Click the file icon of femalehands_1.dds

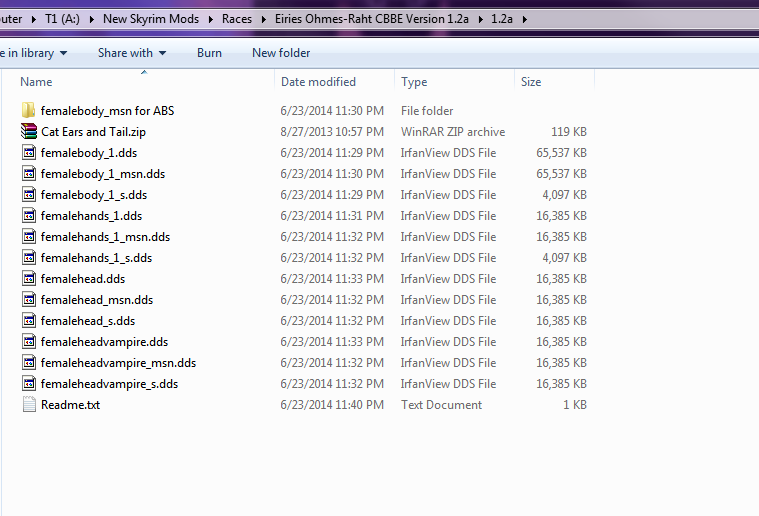tap(29, 215)
